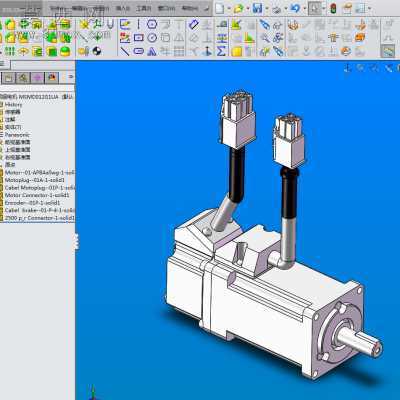400x400 pixels.
Task: Open the 帮助 (Help) menu
Action: tap(189, 8)
